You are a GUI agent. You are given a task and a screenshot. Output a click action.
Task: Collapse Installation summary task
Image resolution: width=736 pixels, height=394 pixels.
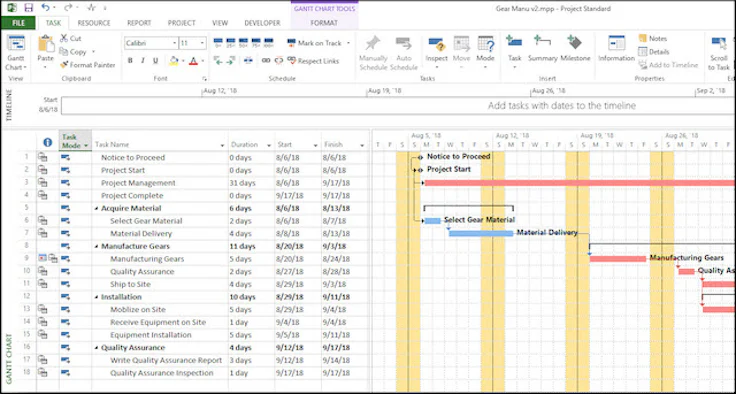(x=97, y=297)
